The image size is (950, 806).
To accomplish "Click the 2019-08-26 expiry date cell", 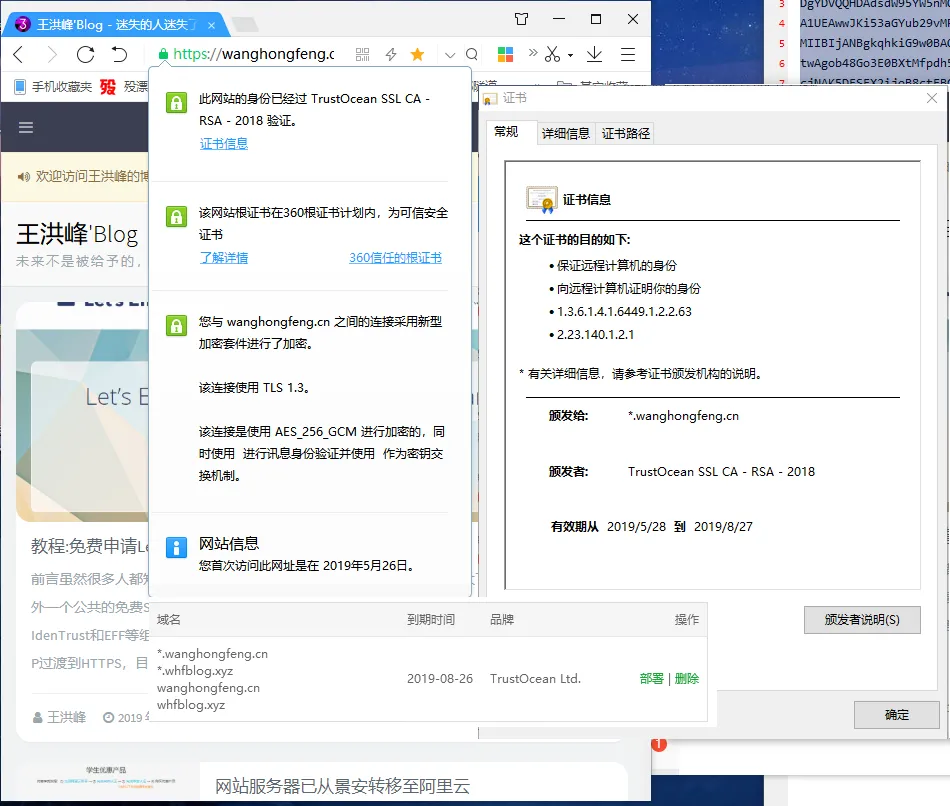I will pyautogui.click(x=440, y=679).
